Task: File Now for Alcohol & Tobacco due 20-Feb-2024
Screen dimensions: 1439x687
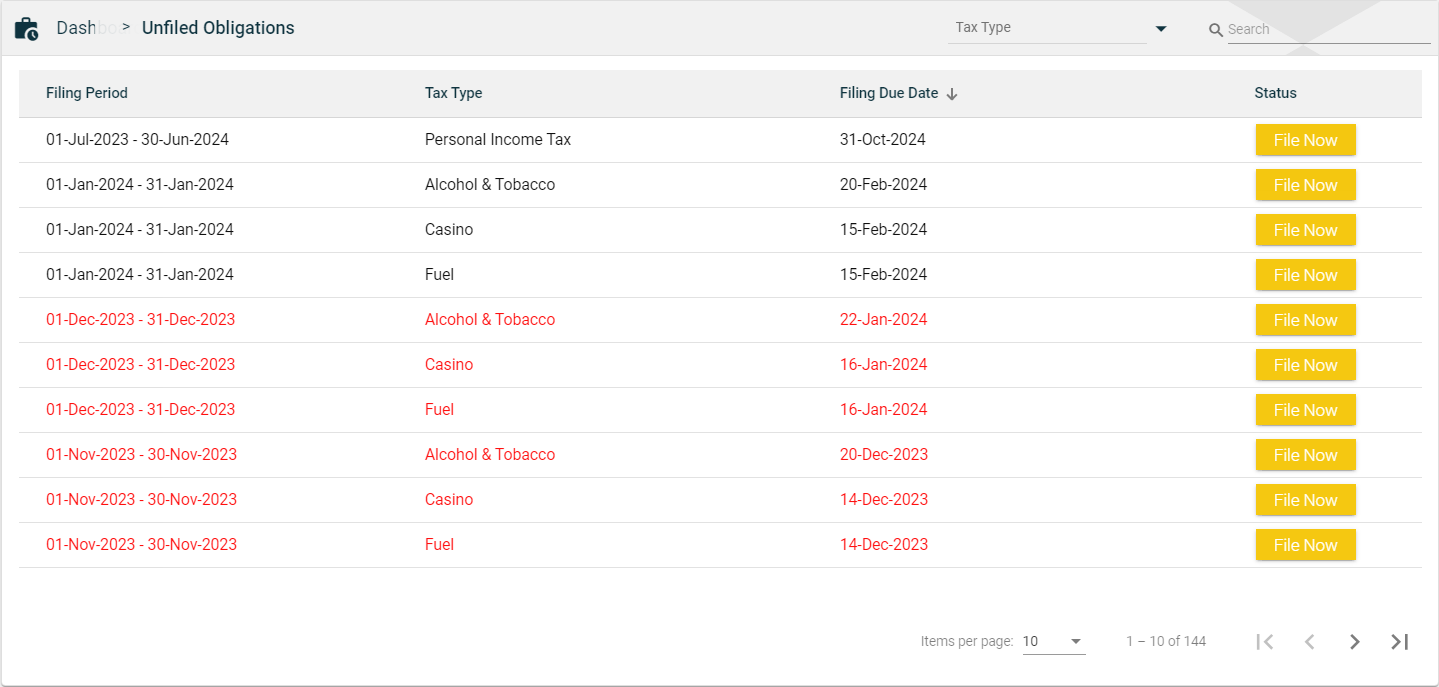Action: [x=1305, y=185]
